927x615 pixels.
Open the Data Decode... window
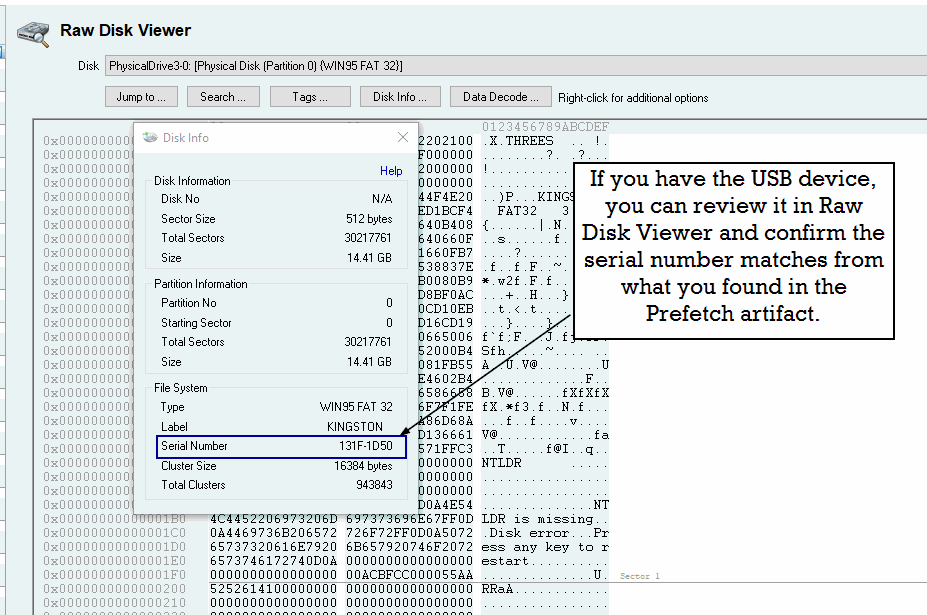[500, 97]
